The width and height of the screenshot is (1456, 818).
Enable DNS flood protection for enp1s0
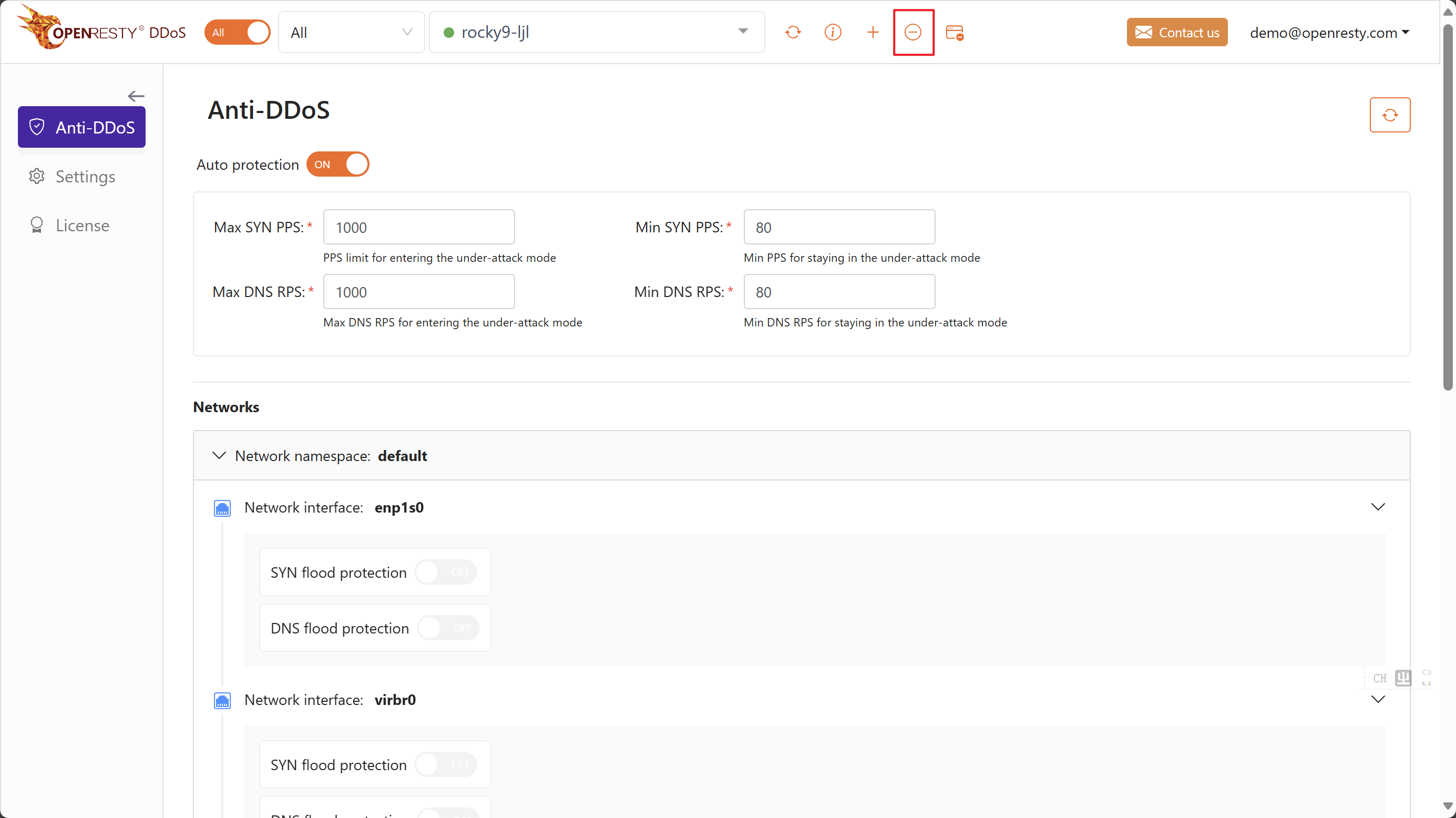(448, 628)
